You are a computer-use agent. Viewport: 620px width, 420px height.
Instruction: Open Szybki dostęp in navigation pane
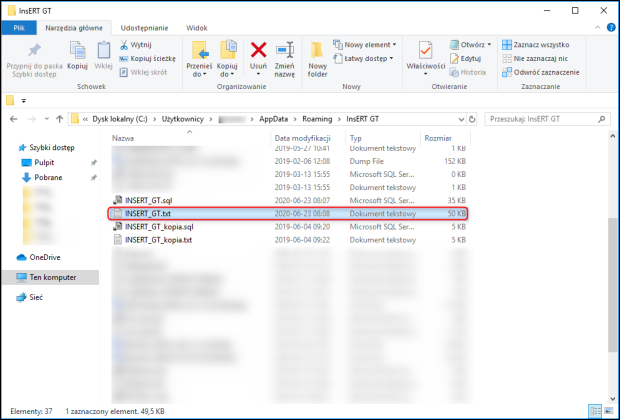(x=47, y=148)
